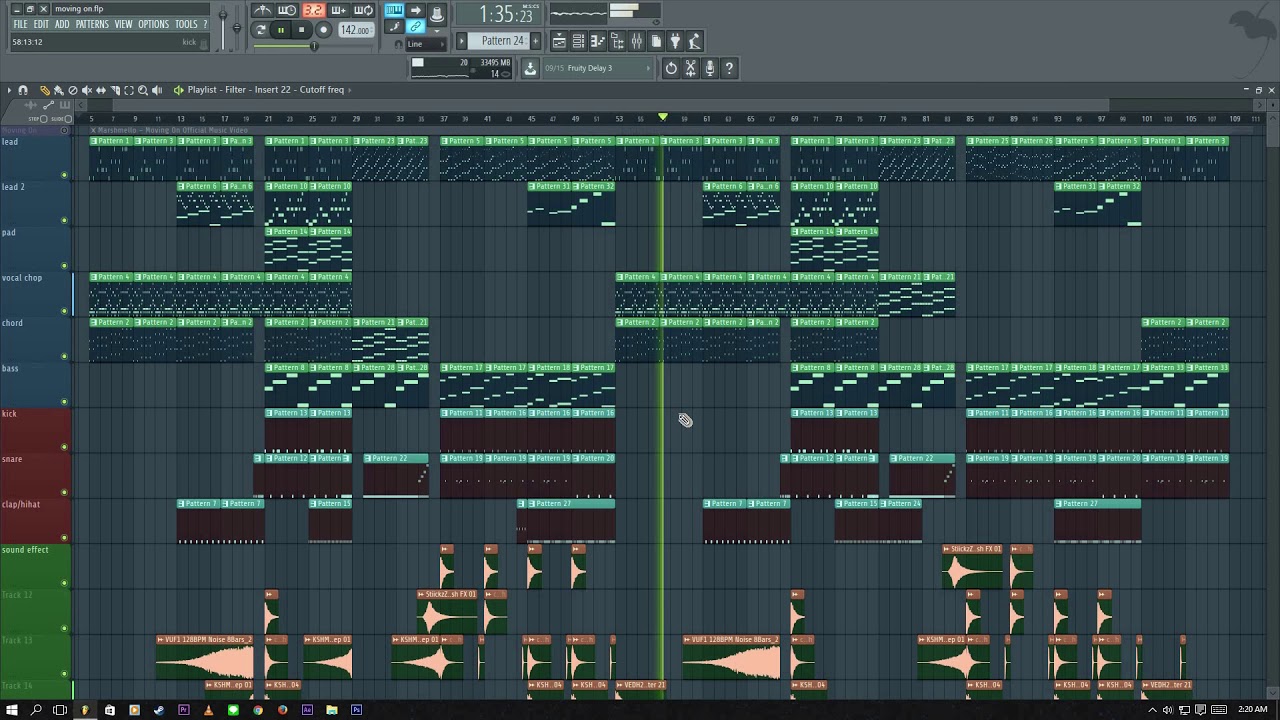Click the audio editor scissors icon
This screenshot has height=720, width=1280.
pos(691,68)
